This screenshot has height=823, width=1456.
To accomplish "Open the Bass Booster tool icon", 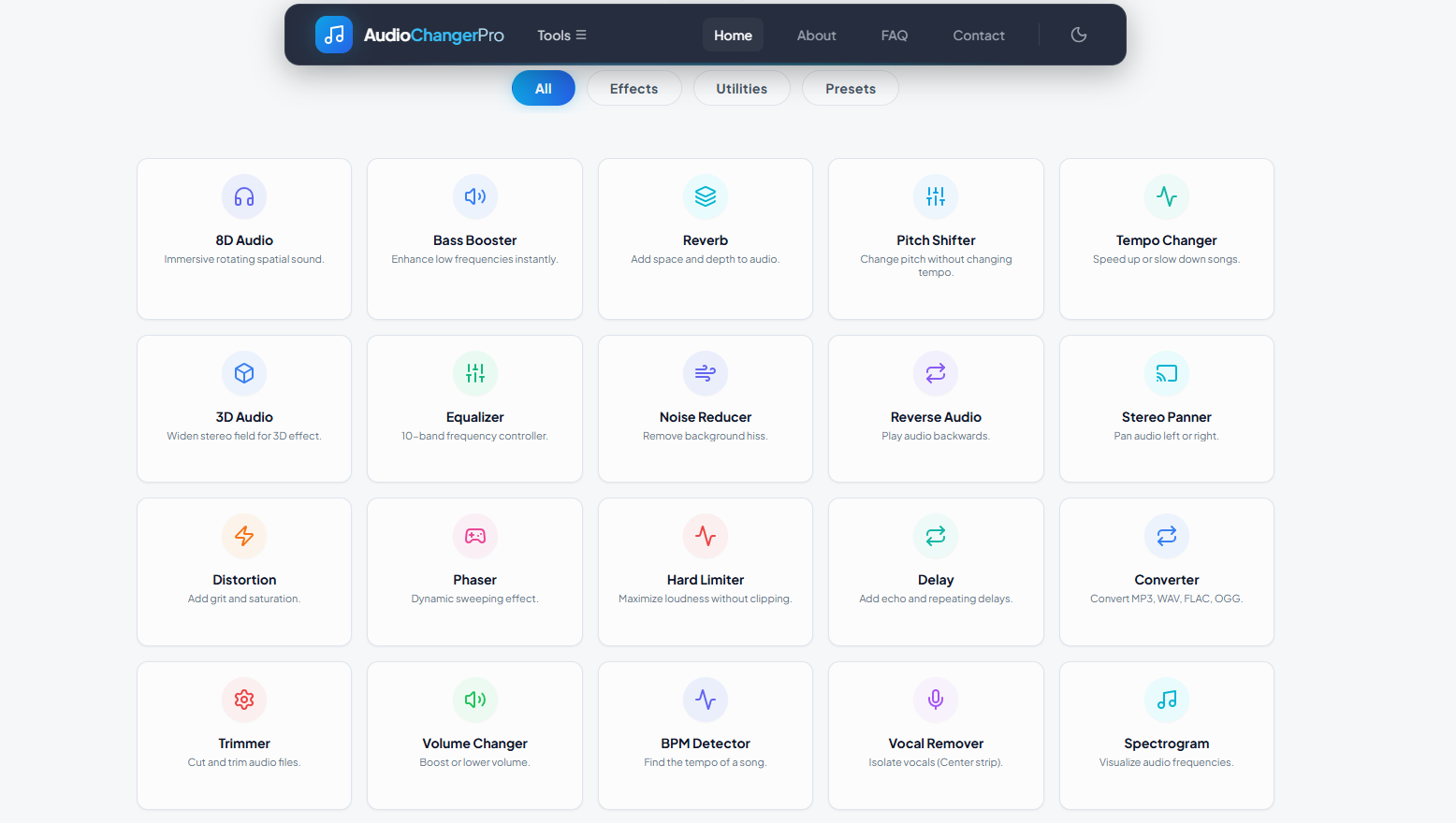I will click(474, 196).
